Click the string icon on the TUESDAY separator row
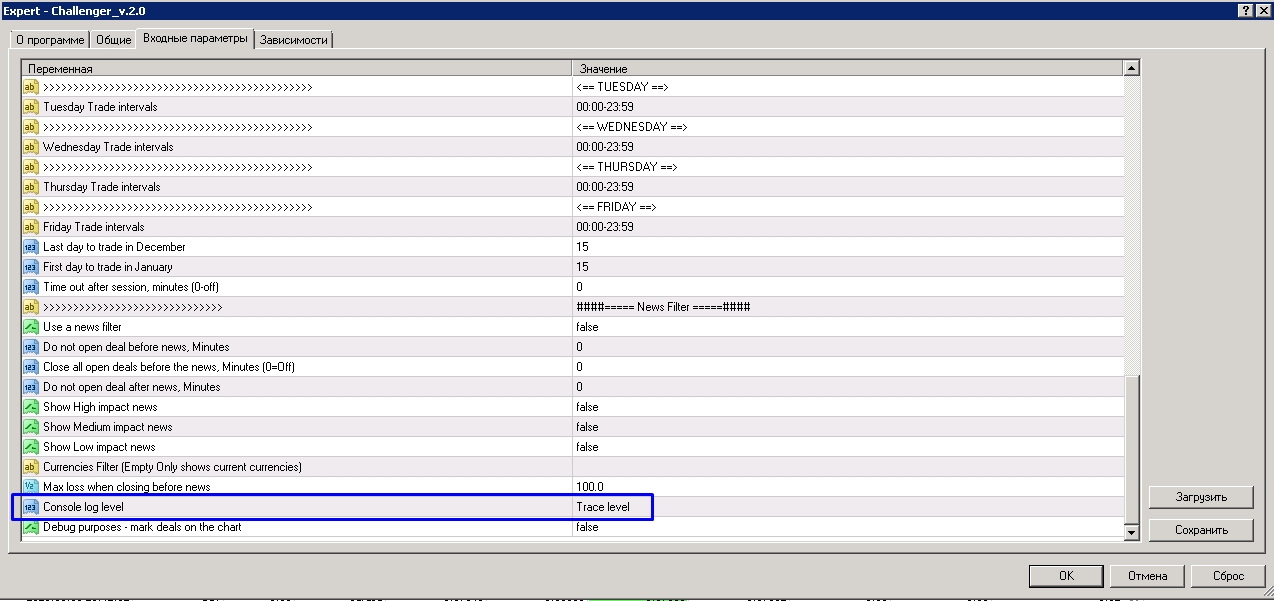The image size is (1274, 601). [x=30, y=87]
